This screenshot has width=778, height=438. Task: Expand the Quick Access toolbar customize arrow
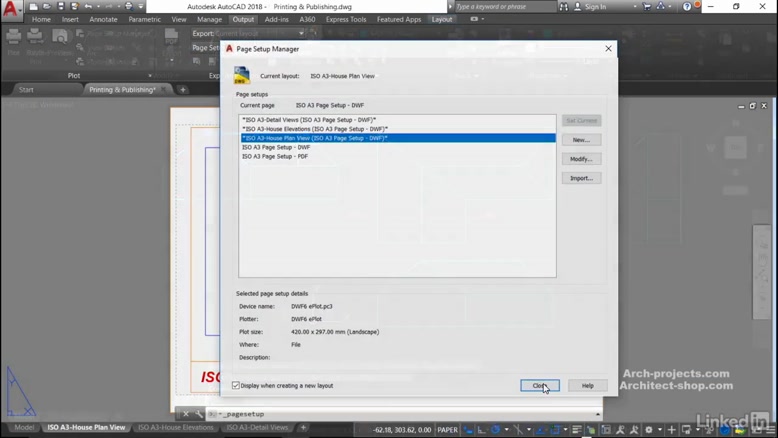[141, 6]
